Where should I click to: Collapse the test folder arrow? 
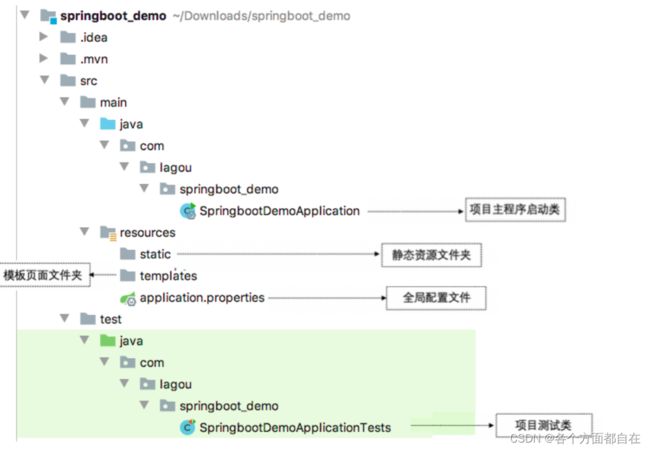coord(63,320)
